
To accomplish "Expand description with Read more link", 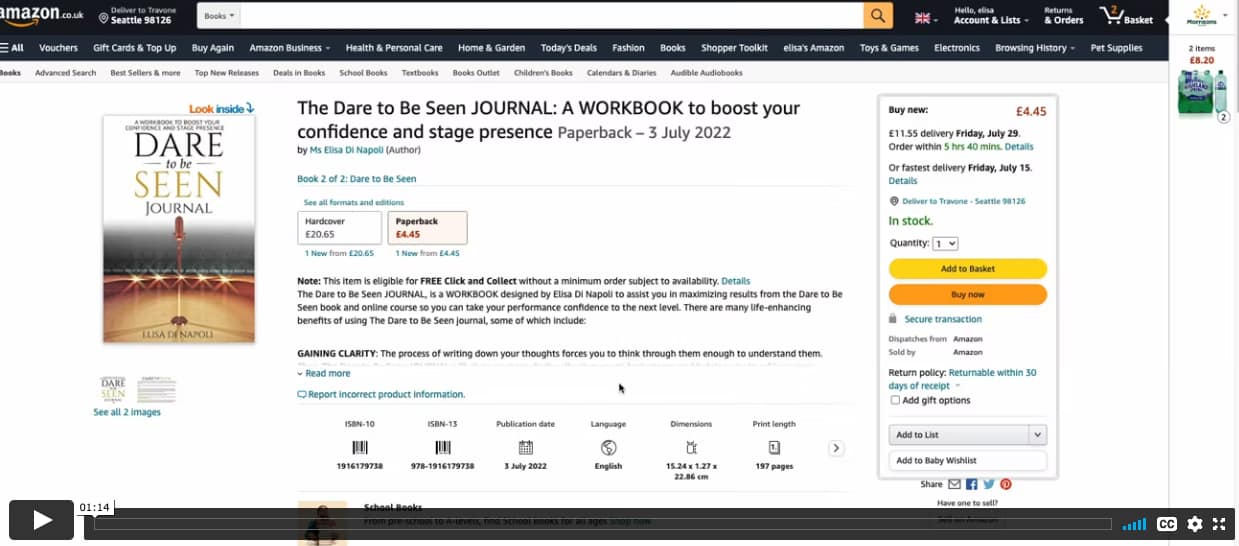I will 327,373.
